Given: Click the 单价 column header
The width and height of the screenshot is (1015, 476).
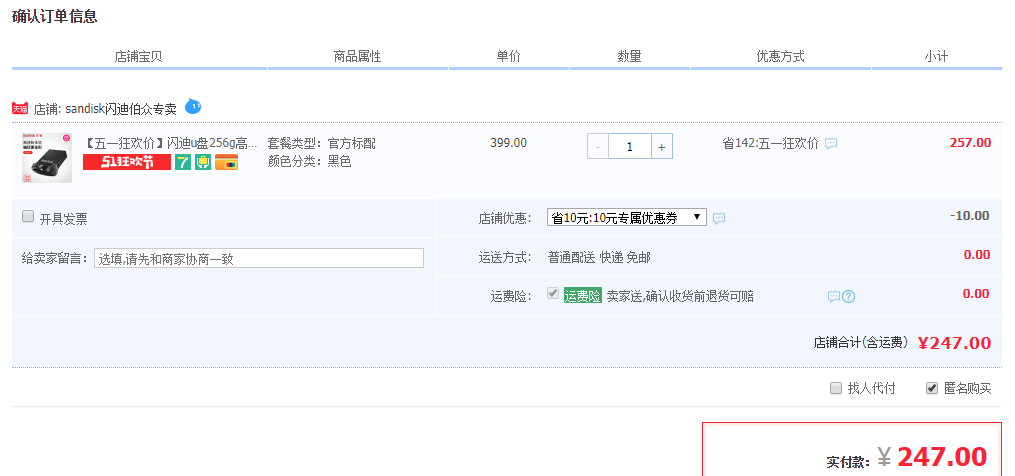Looking at the screenshot, I should (509, 56).
